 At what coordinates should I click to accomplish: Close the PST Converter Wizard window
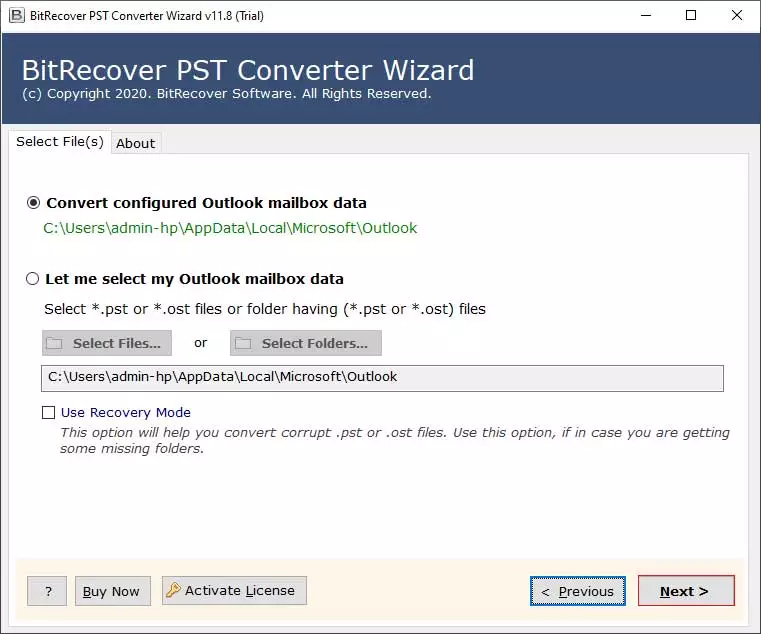coord(736,16)
